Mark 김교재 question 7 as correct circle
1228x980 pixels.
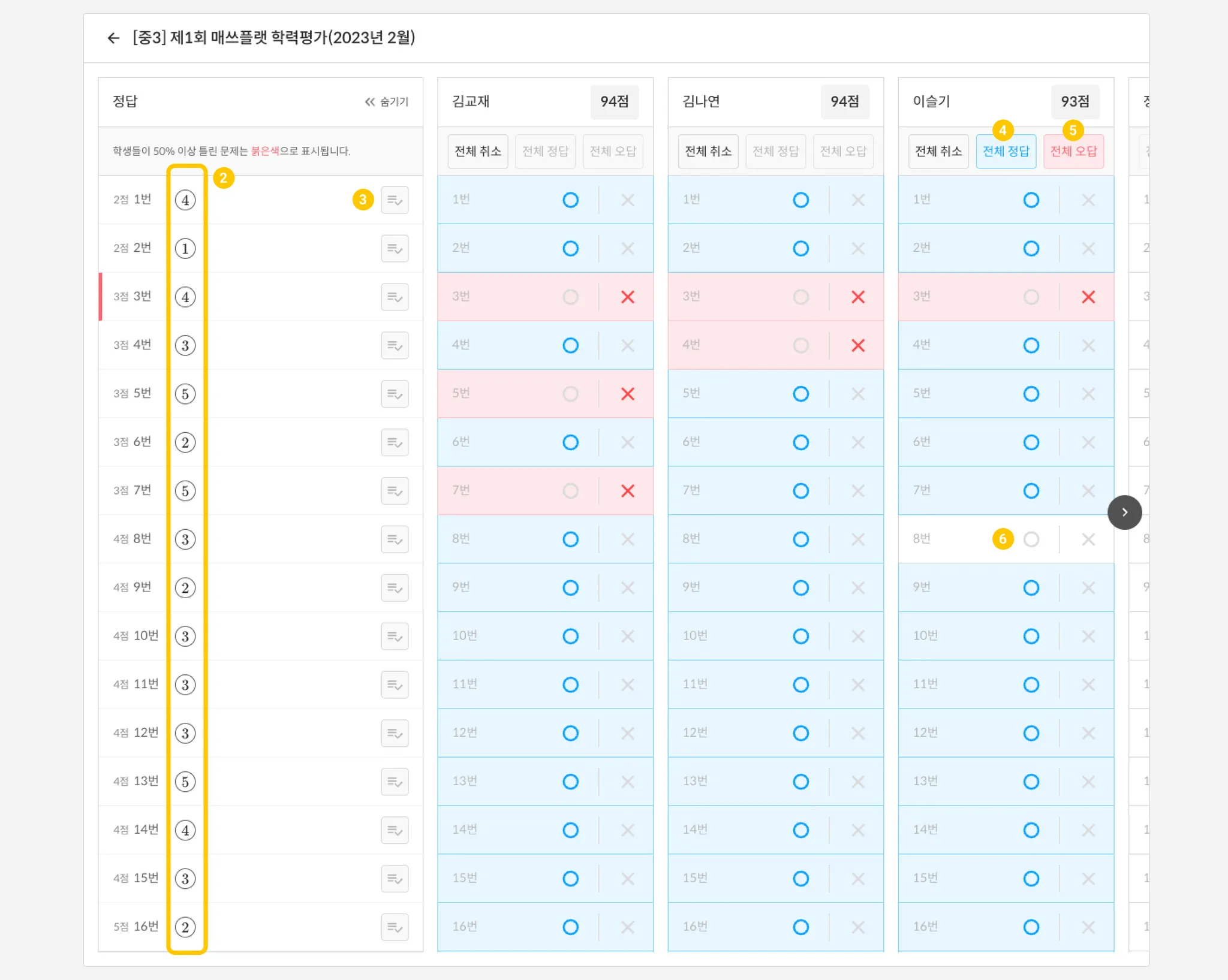[570, 491]
